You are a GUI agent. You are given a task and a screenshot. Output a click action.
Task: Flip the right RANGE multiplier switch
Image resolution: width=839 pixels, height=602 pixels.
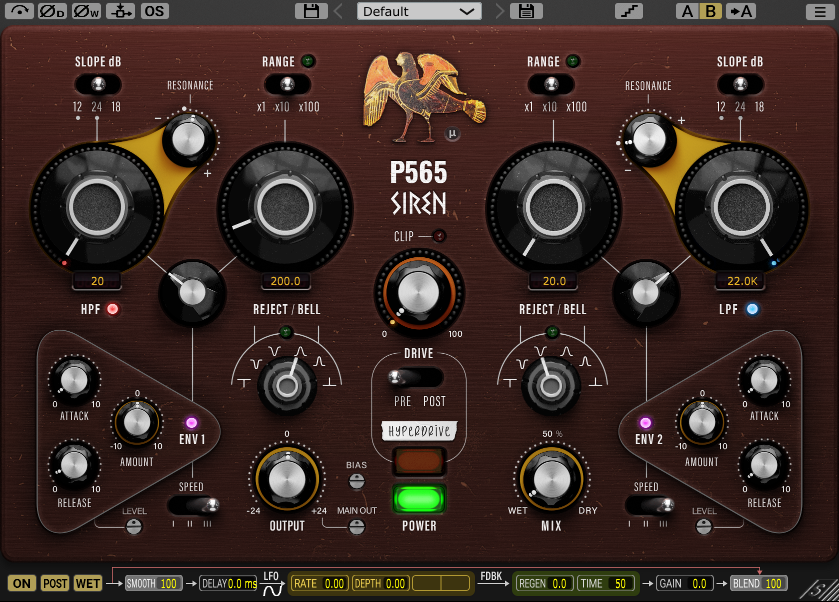point(551,85)
